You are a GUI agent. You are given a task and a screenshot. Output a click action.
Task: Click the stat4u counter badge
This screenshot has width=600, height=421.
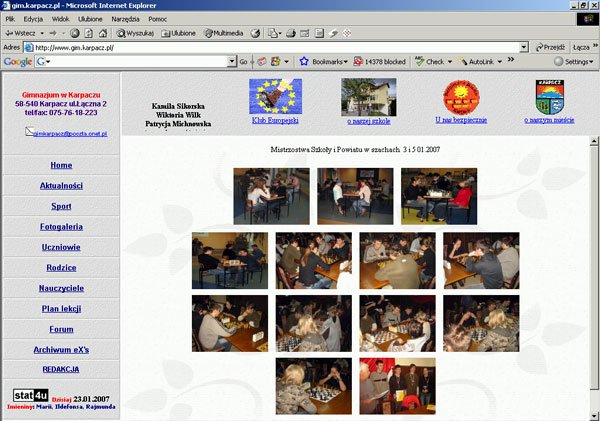click(31, 395)
